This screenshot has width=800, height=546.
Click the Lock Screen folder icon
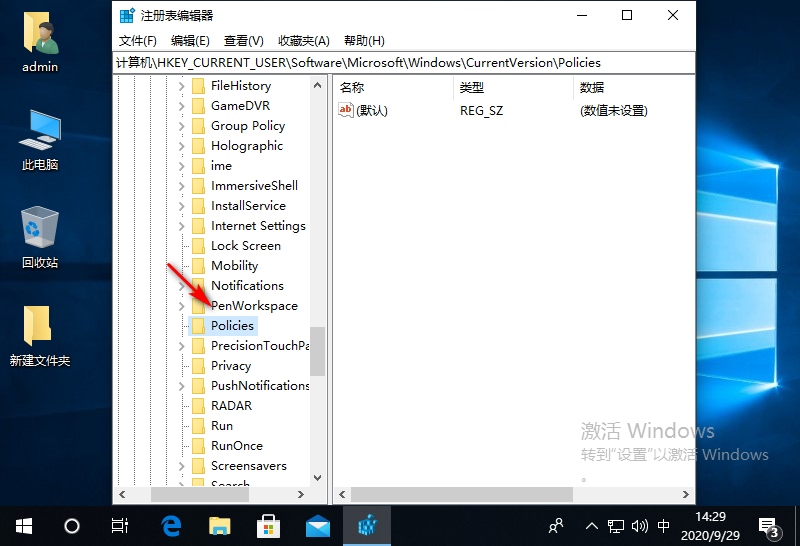tap(198, 246)
